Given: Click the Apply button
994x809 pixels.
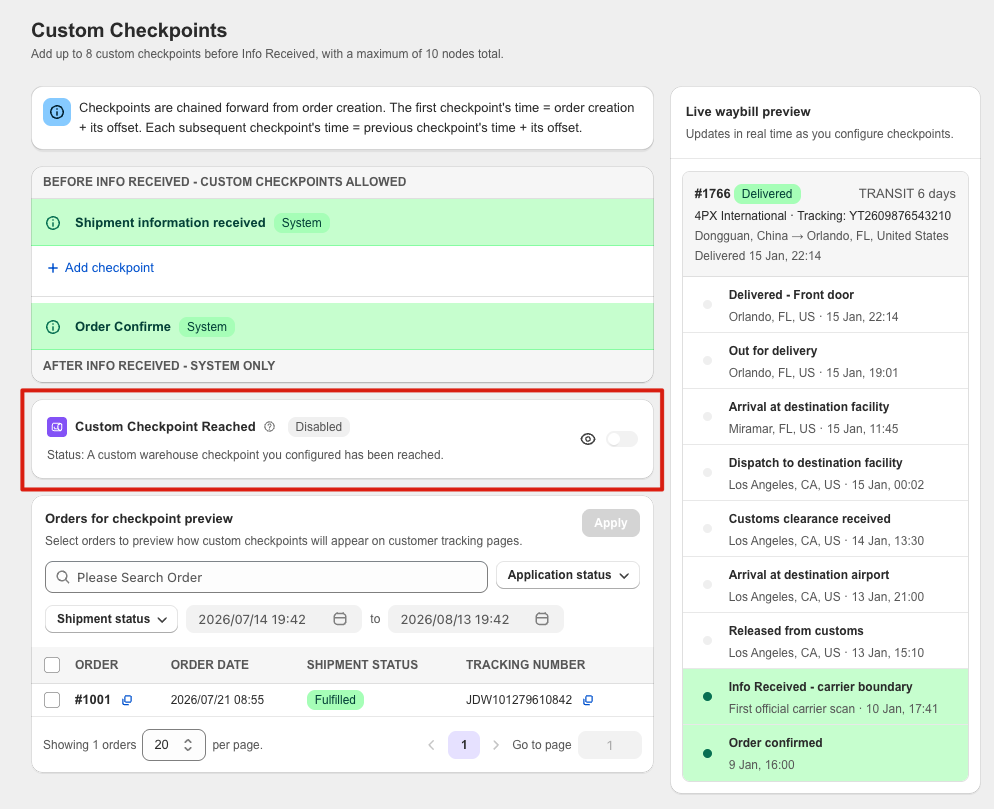Looking at the screenshot, I should tap(610, 523).
